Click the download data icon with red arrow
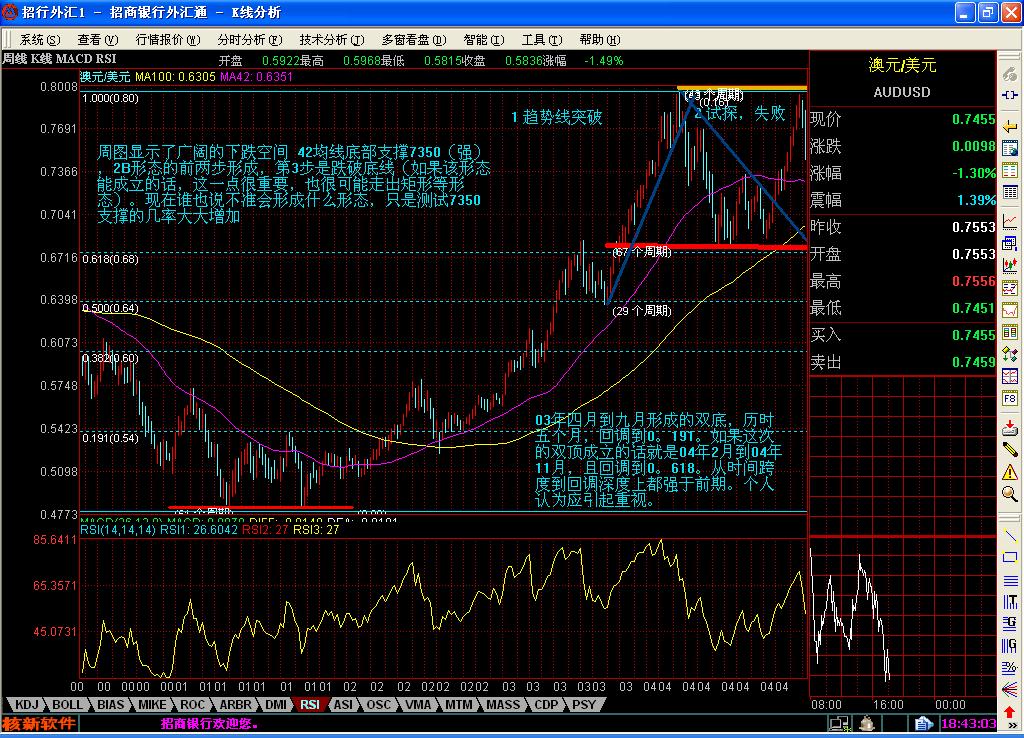Viewport: 1024px width, 738px height. tap(1010, 428)
